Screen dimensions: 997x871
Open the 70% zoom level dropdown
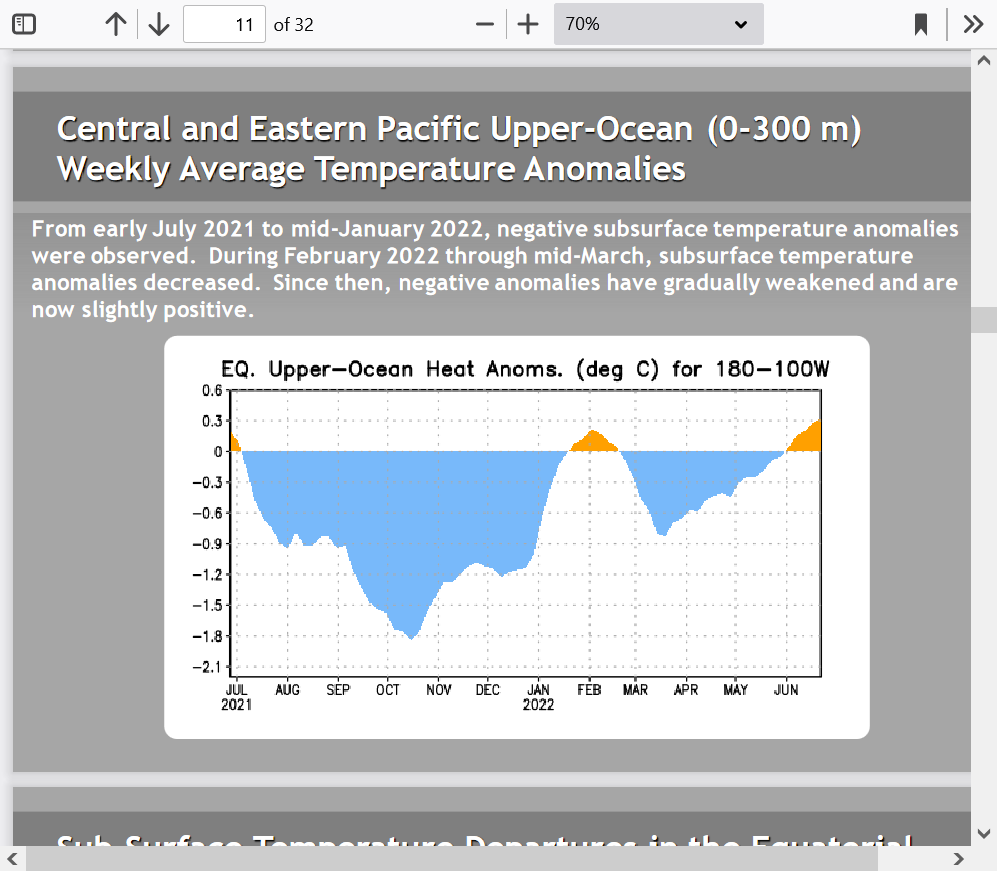[x=658, y=24]
